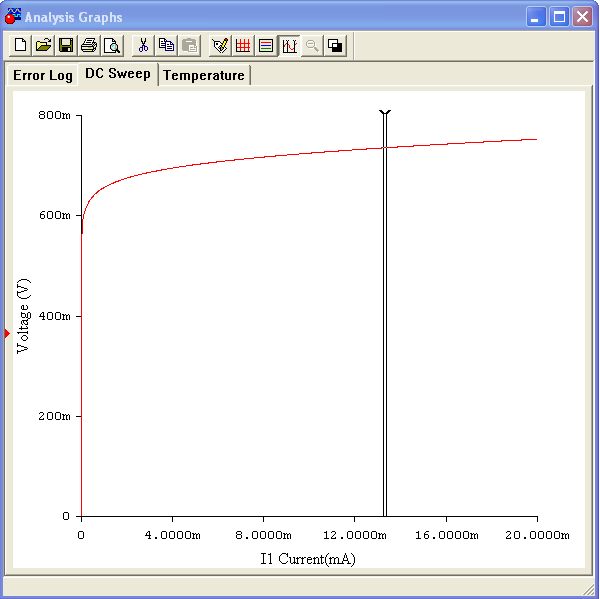Click the 800m y-axis tick label
The height and width of the screenshot is (599, 600).
coord(54,115)
